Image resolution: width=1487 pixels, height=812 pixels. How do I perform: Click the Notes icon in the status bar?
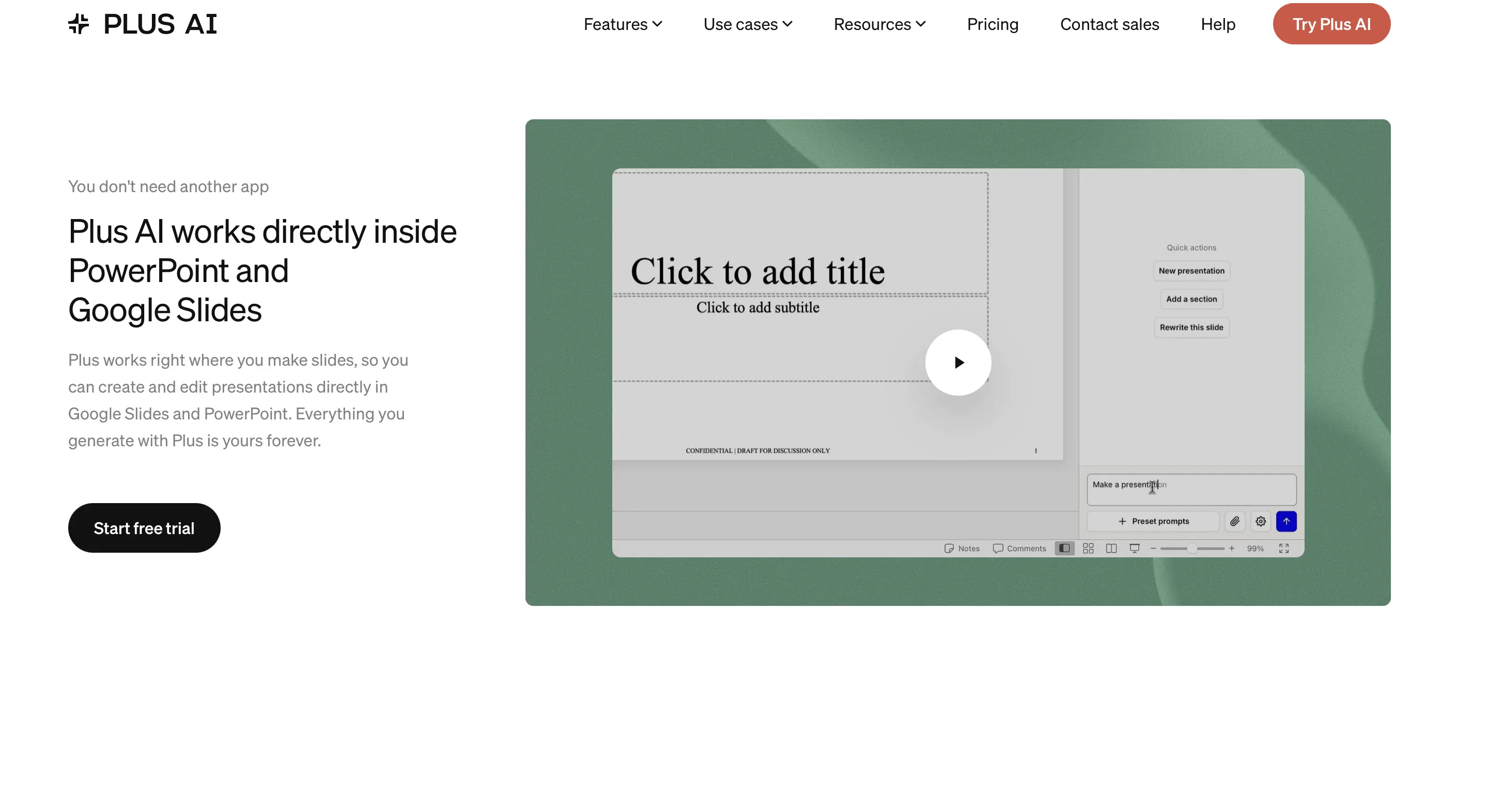[x=949, y=548]
